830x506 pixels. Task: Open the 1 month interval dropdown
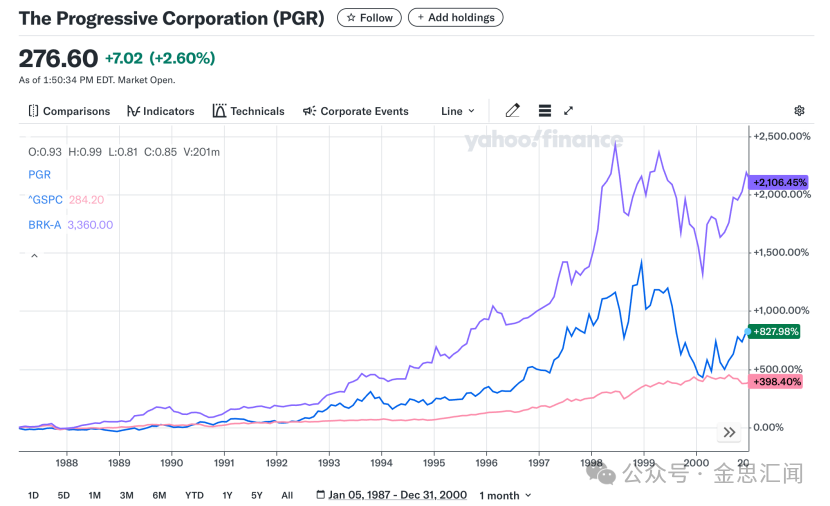point(505,495)
